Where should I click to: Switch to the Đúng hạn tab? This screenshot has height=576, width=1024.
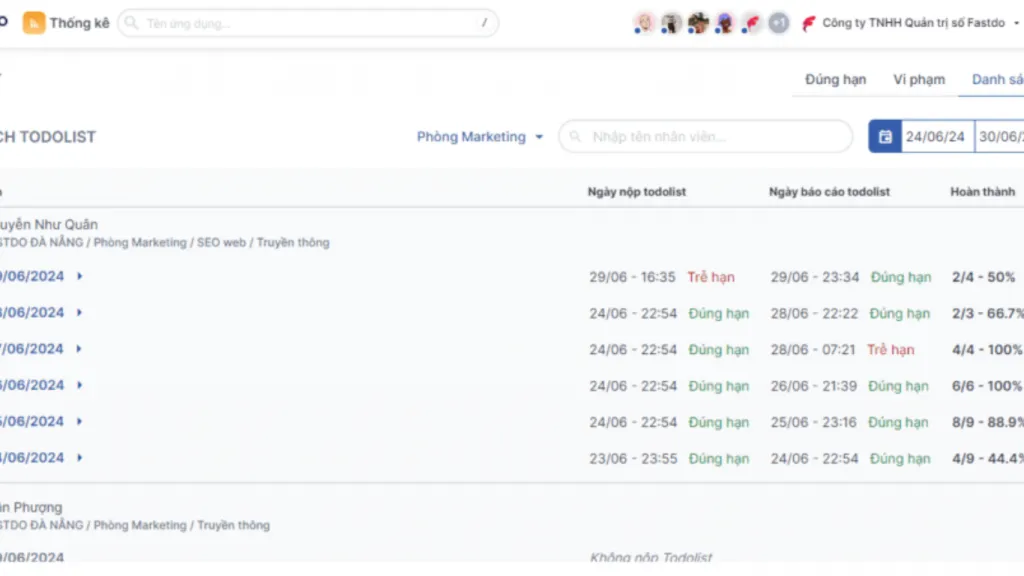pos(835,80)
